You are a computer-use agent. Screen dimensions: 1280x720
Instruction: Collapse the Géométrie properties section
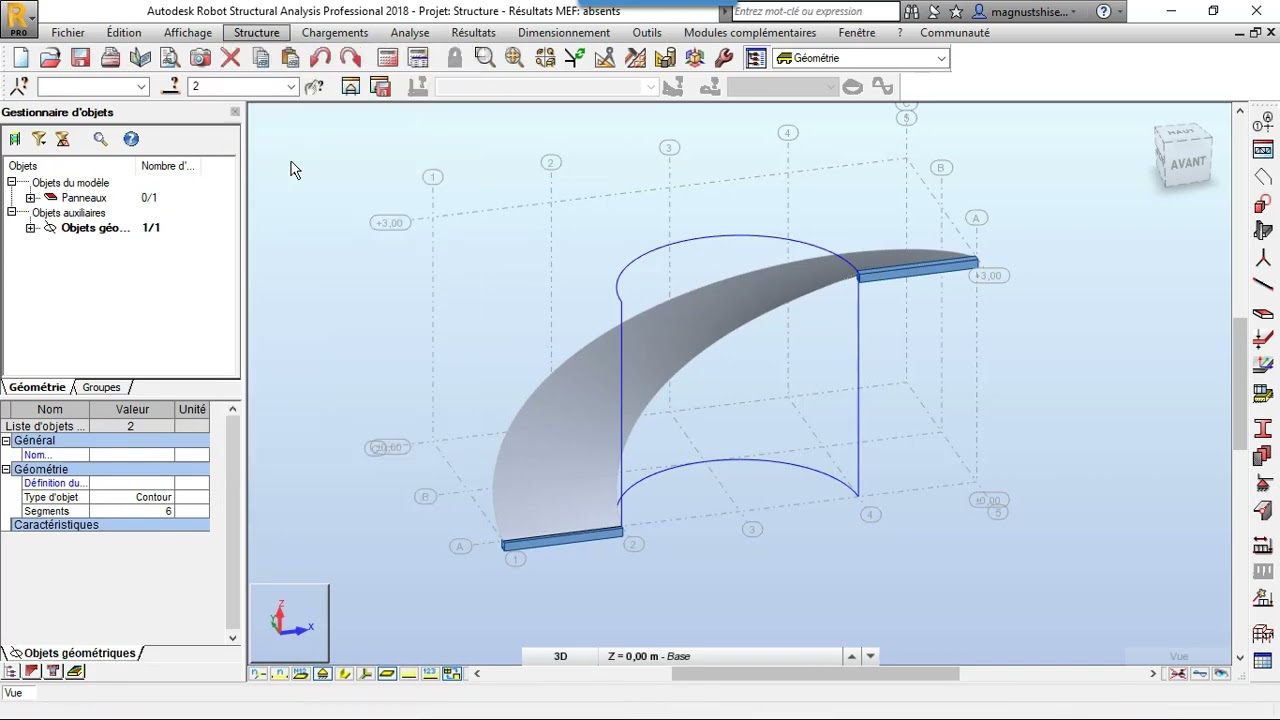6,470
